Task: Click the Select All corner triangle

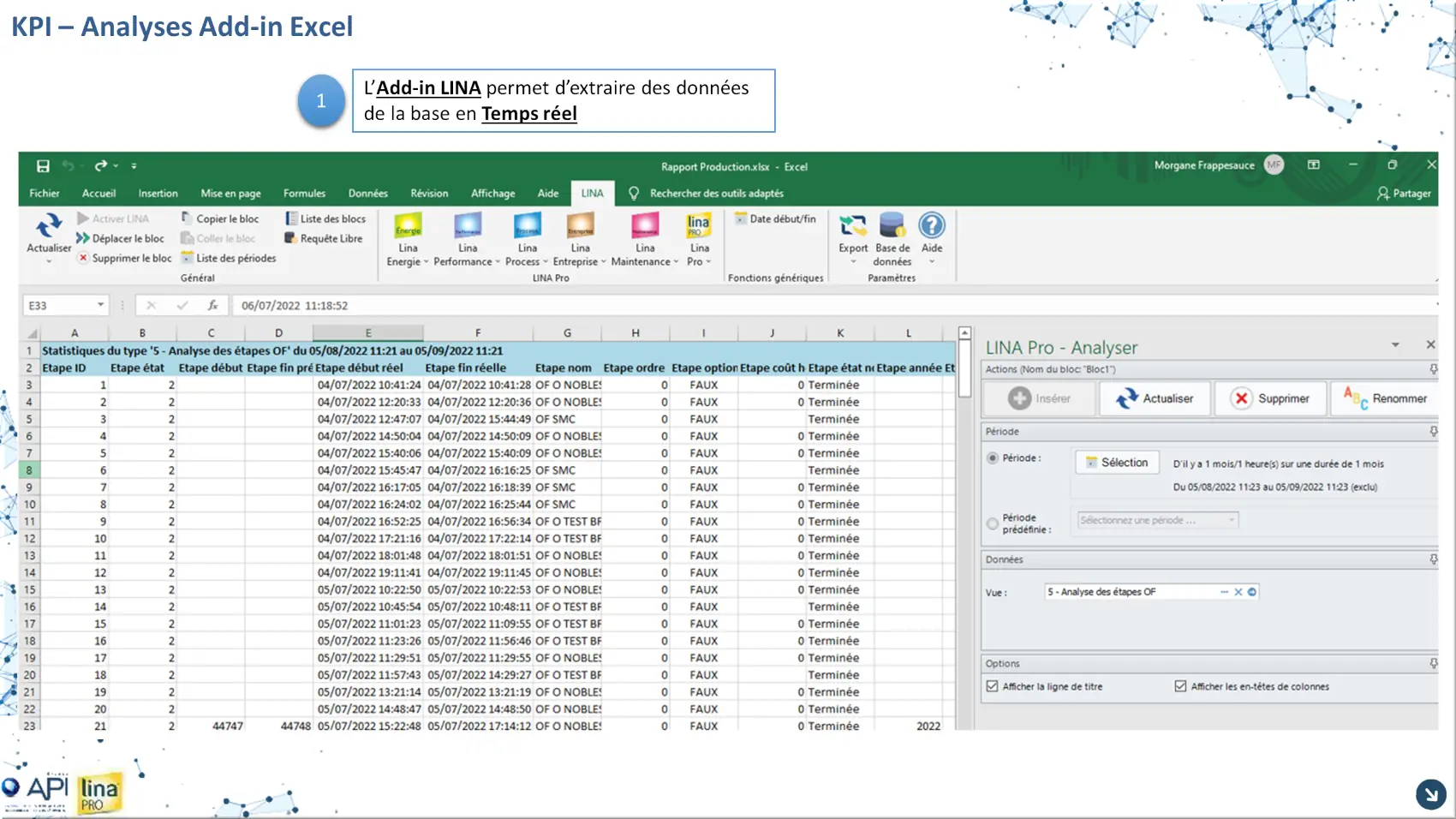Action: (31, 333)
